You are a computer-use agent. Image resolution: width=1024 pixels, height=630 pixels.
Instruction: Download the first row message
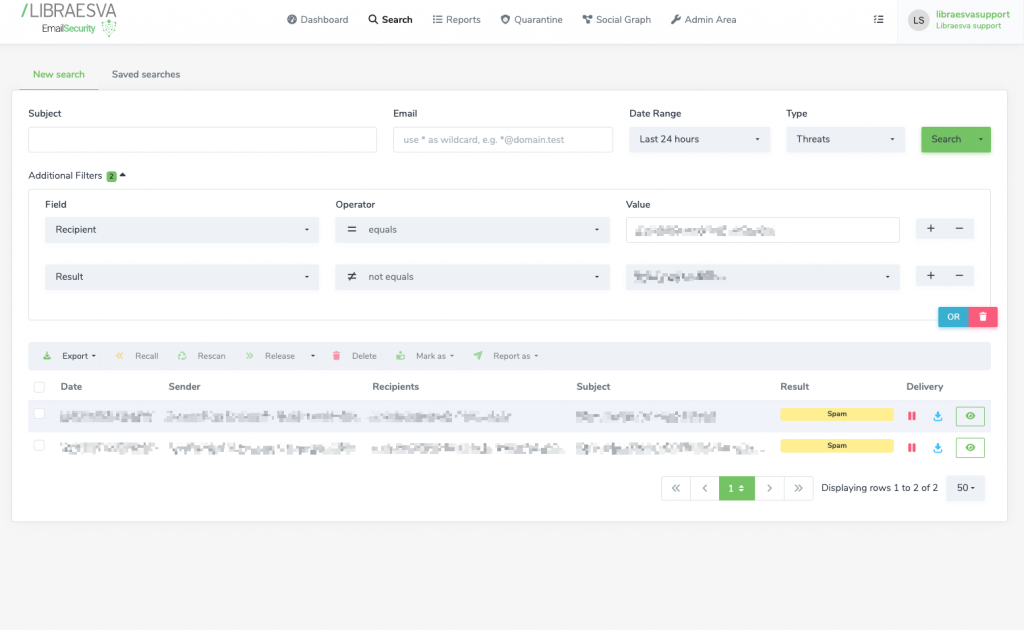[938, 416]
